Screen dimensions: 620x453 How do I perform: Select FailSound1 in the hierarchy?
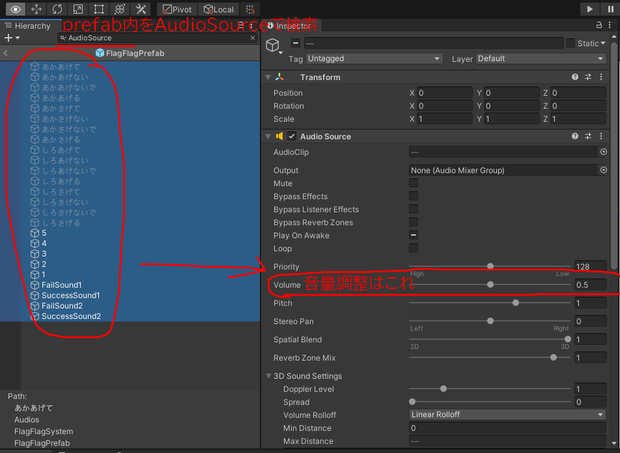61,285
